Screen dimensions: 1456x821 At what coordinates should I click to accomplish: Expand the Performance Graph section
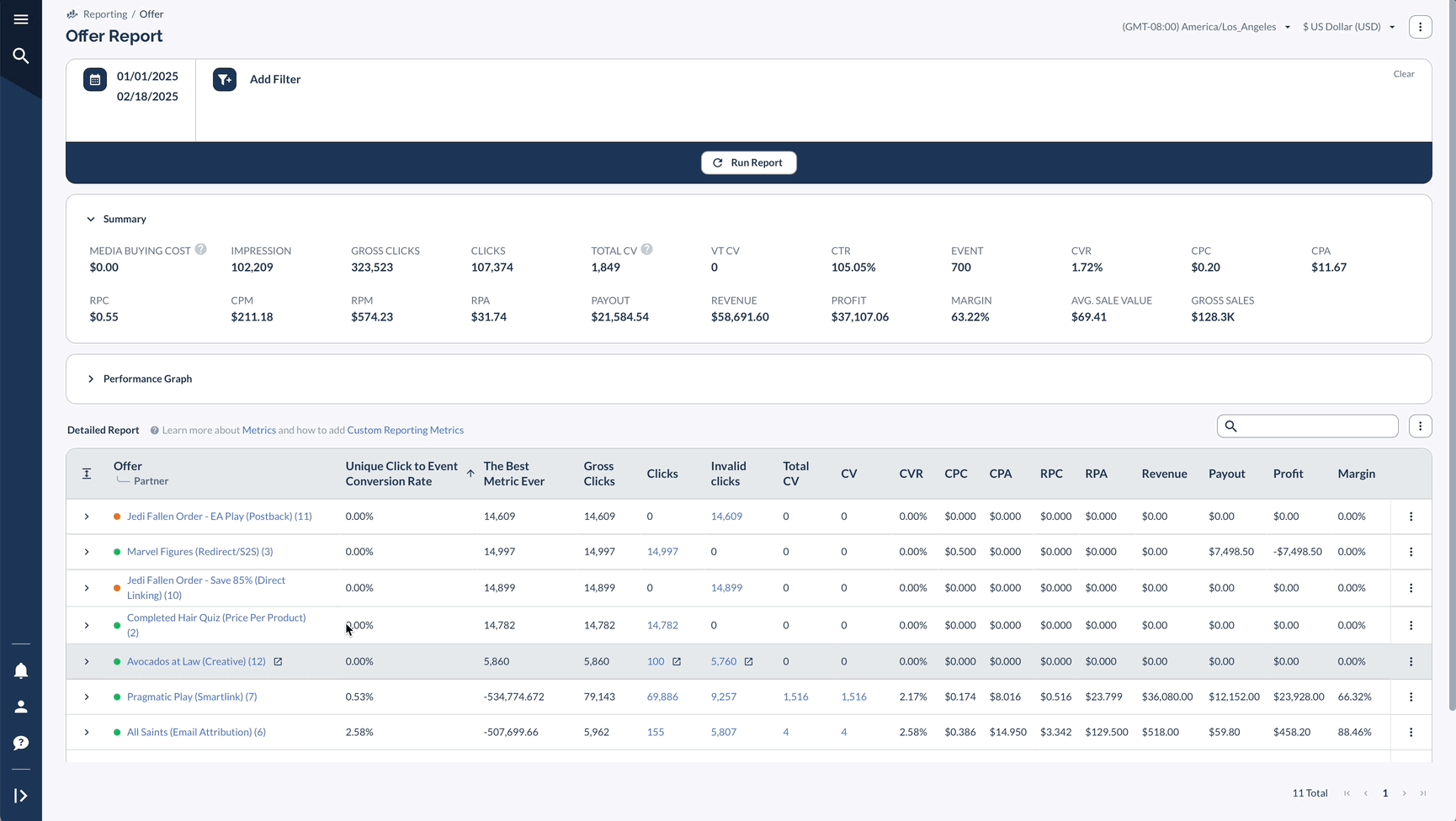coord(91,379)
